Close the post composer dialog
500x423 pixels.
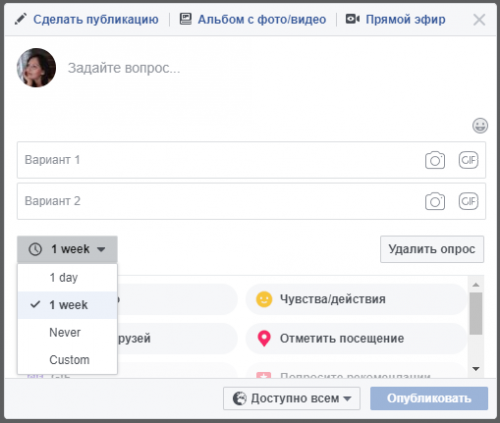pos(479,20)
